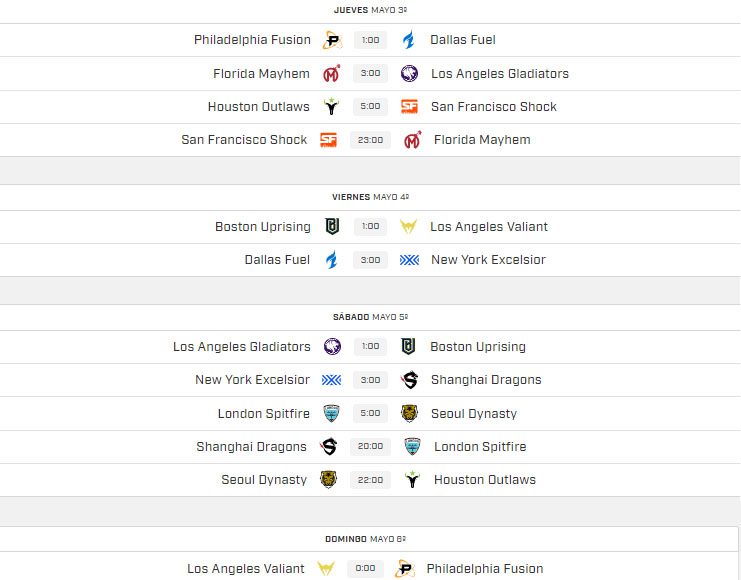Click Florida Mayhem logo in the 23:00 match
The image size is (741, 580).
[x=412, y=140]
